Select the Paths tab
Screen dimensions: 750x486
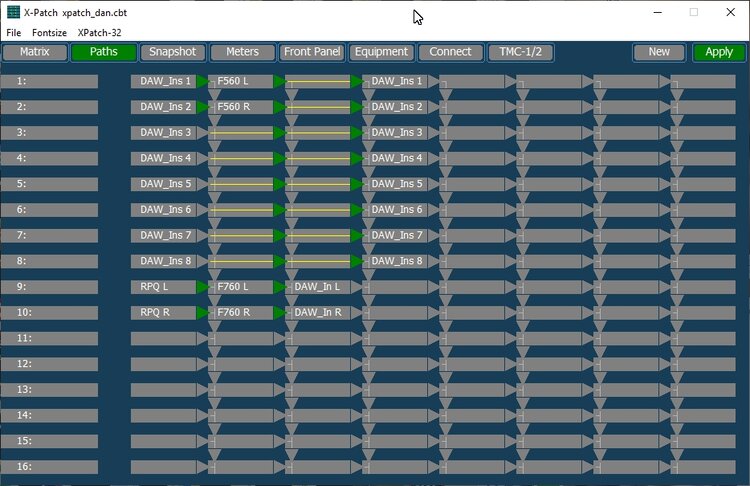pos(104,52)
